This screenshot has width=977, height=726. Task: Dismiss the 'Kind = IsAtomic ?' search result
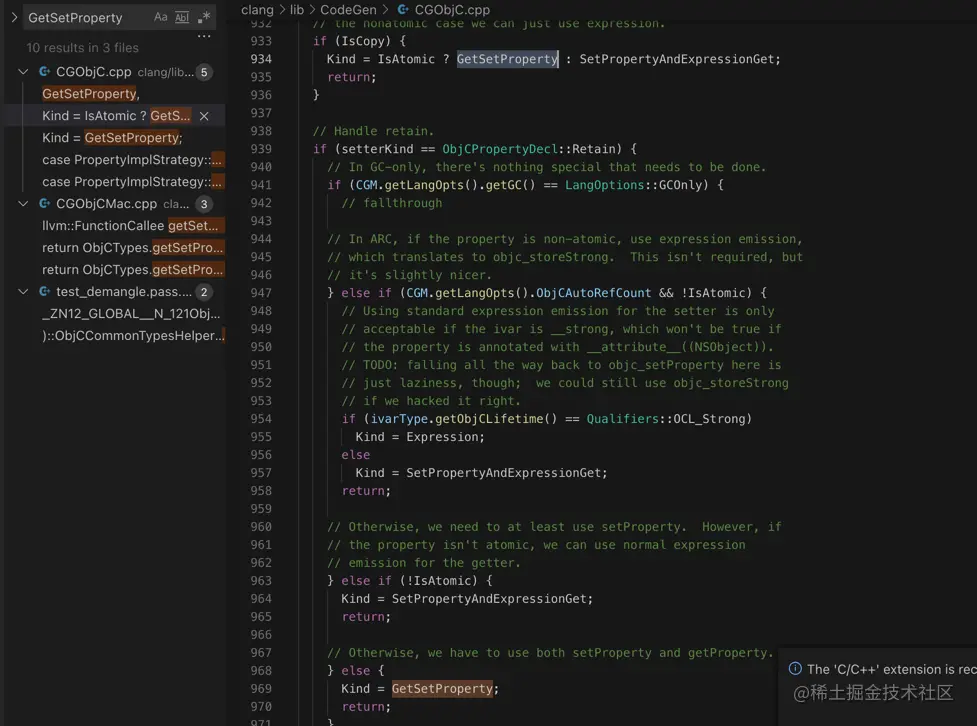click(204, 116)
